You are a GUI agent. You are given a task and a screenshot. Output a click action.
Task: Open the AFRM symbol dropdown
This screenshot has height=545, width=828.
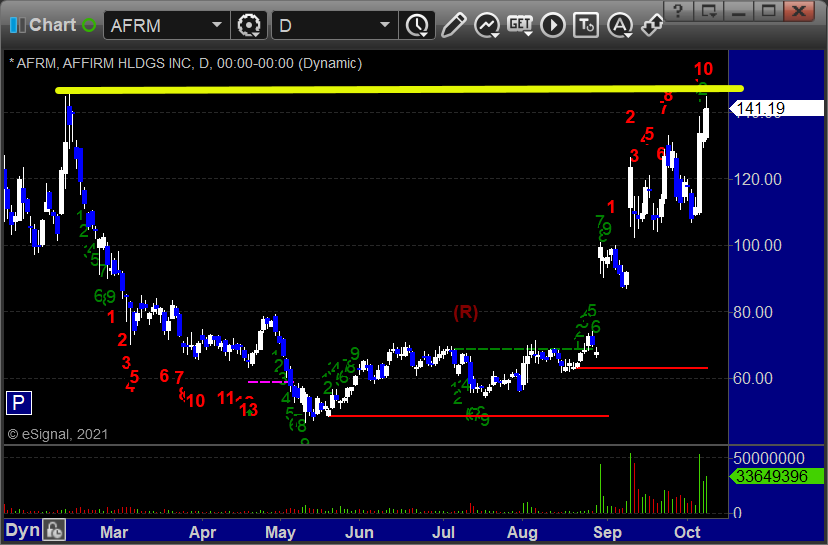(217, 25)
